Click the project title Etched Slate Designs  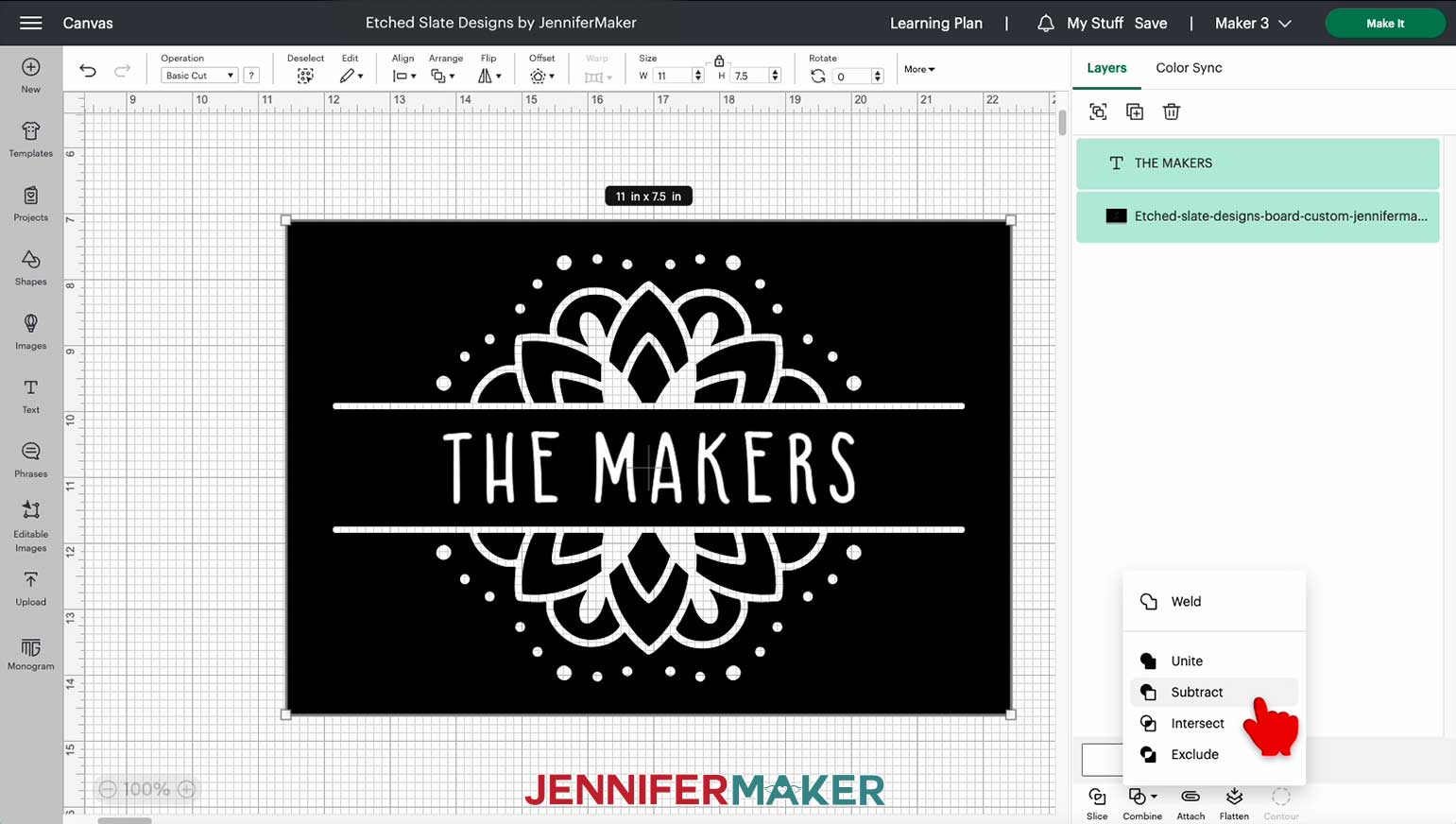click(x=501, y=23)
